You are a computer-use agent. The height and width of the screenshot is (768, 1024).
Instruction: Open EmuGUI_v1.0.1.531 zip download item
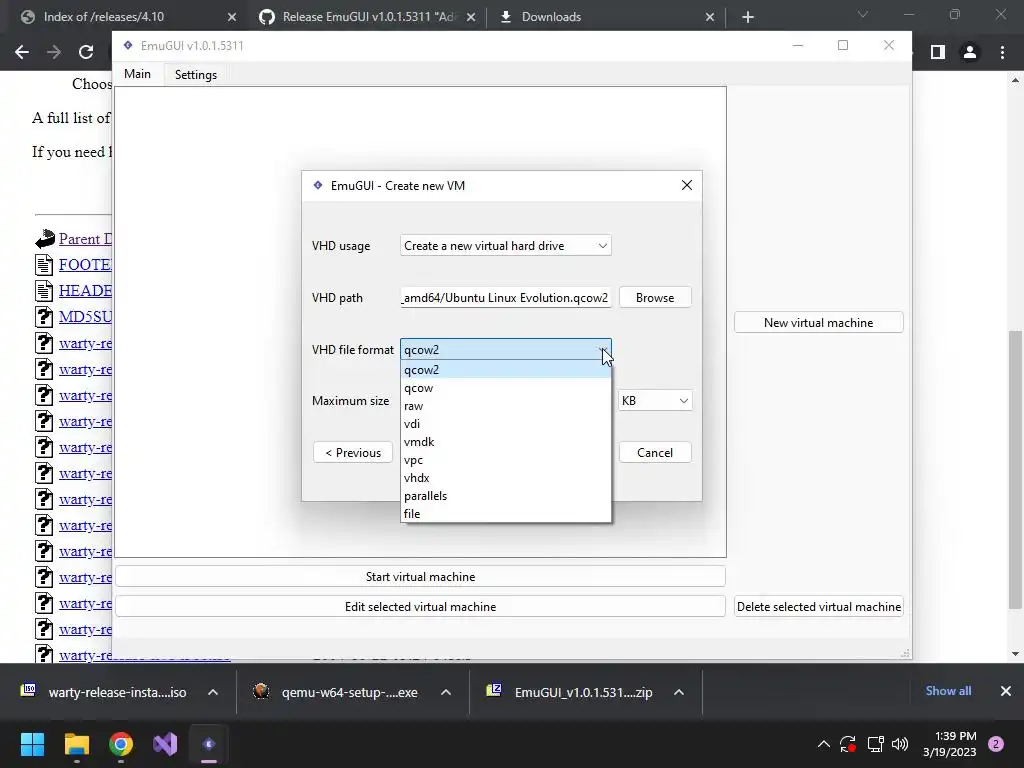[x=569, y=692]
